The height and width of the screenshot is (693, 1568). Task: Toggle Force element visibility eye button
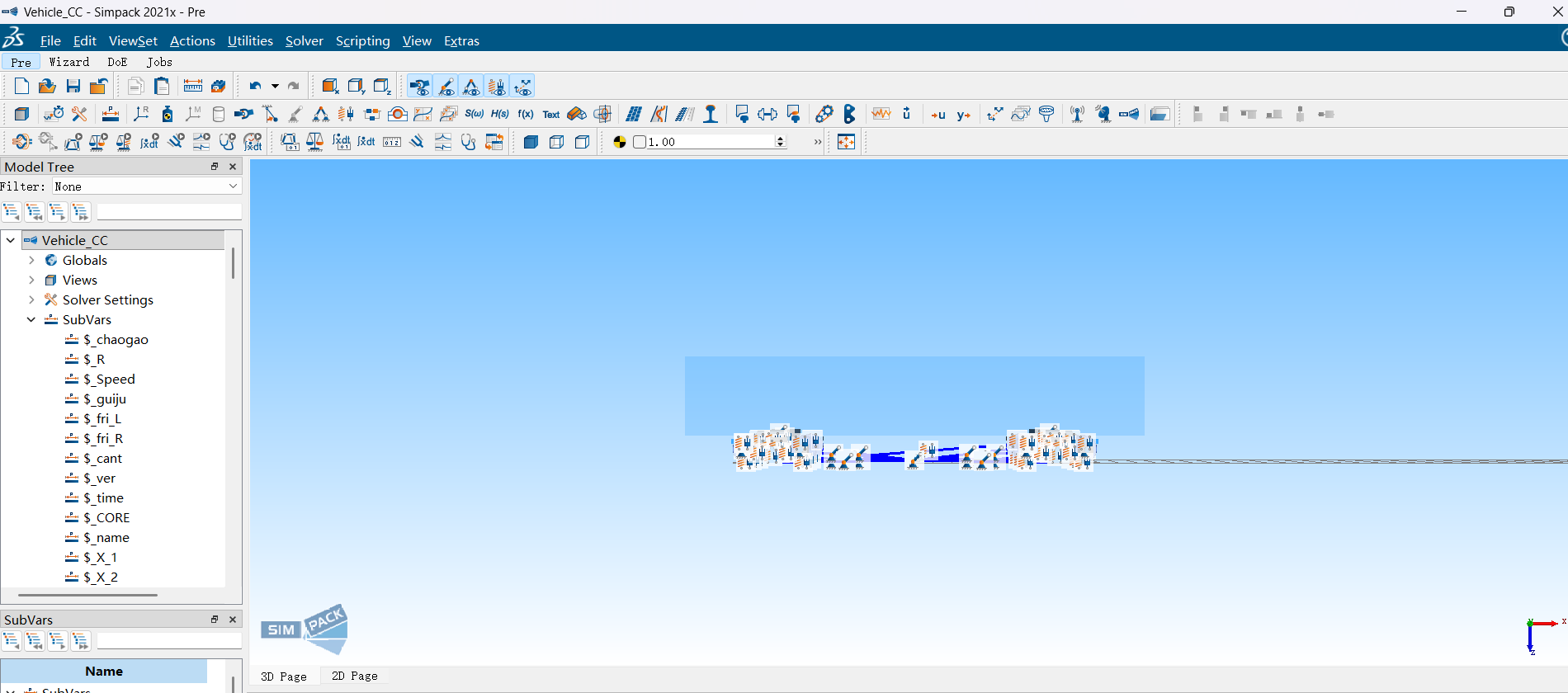pyautogui.click(x=497, y=86)
